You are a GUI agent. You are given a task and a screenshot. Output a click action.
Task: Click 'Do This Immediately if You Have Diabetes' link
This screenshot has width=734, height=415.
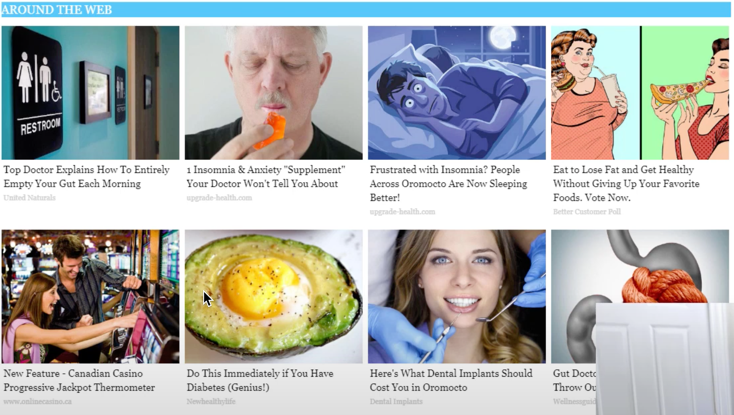(260, 380)
